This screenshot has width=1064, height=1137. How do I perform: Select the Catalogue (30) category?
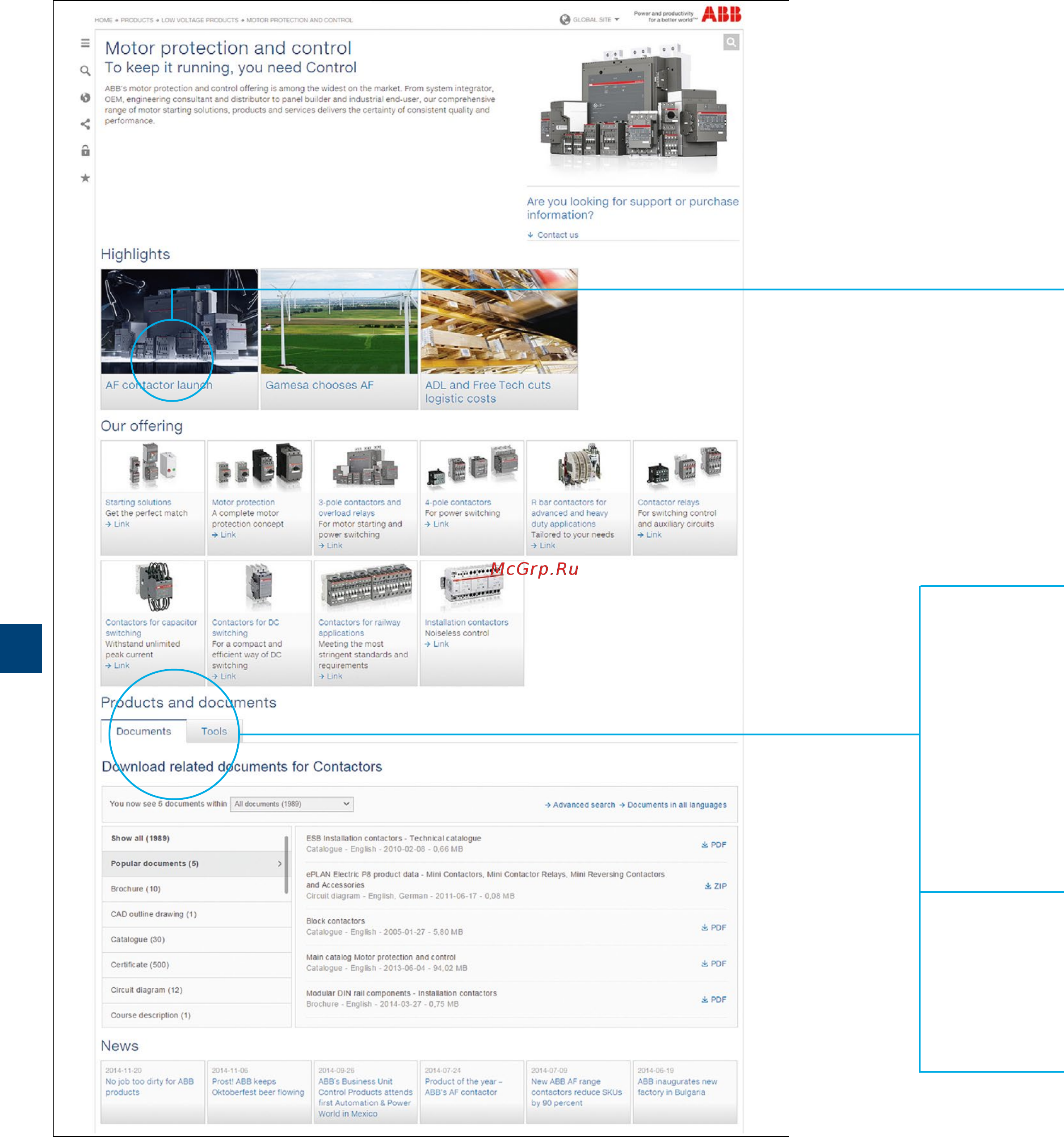[197, 939]
